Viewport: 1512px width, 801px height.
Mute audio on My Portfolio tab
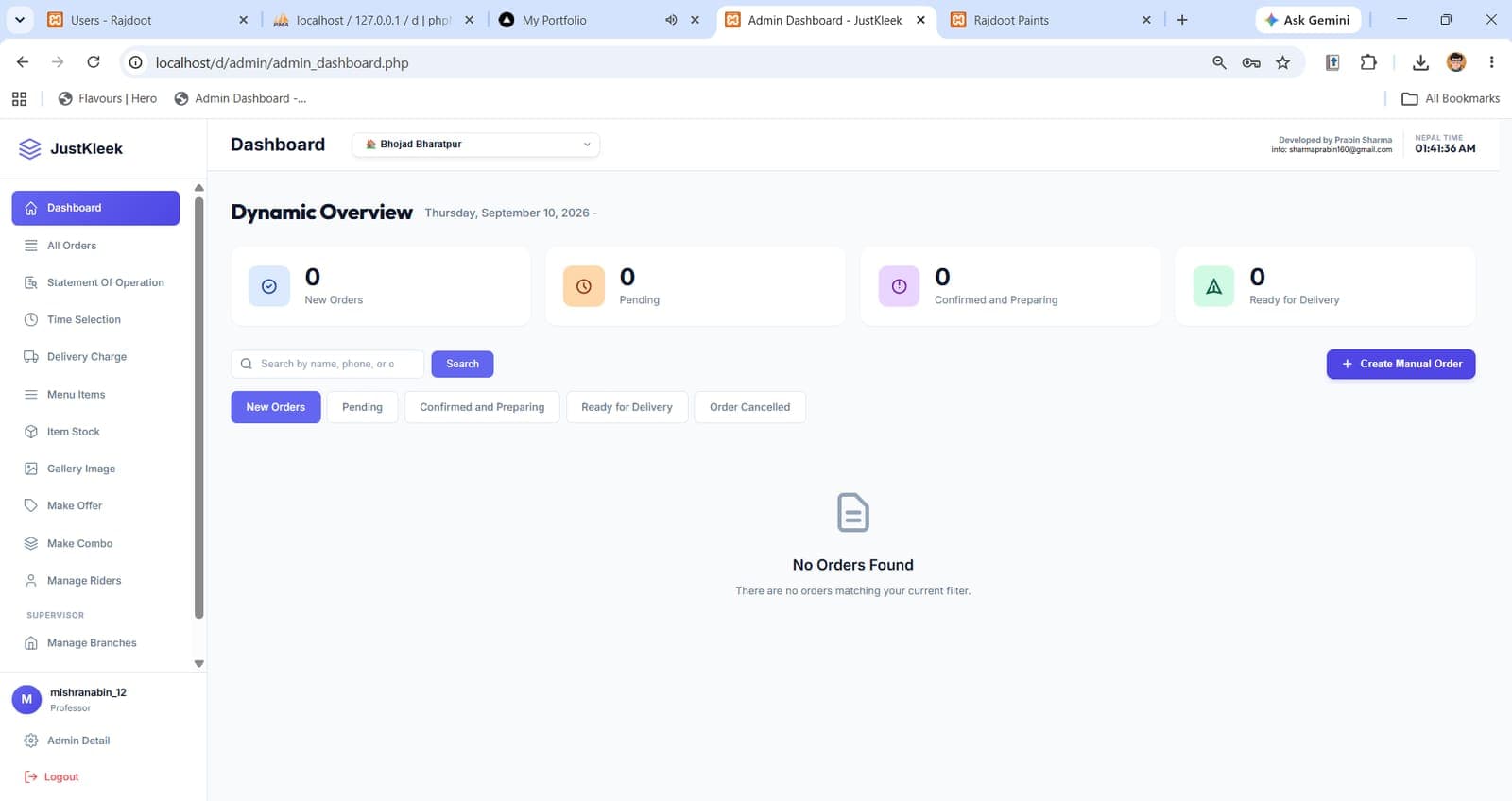coord(671,20)
